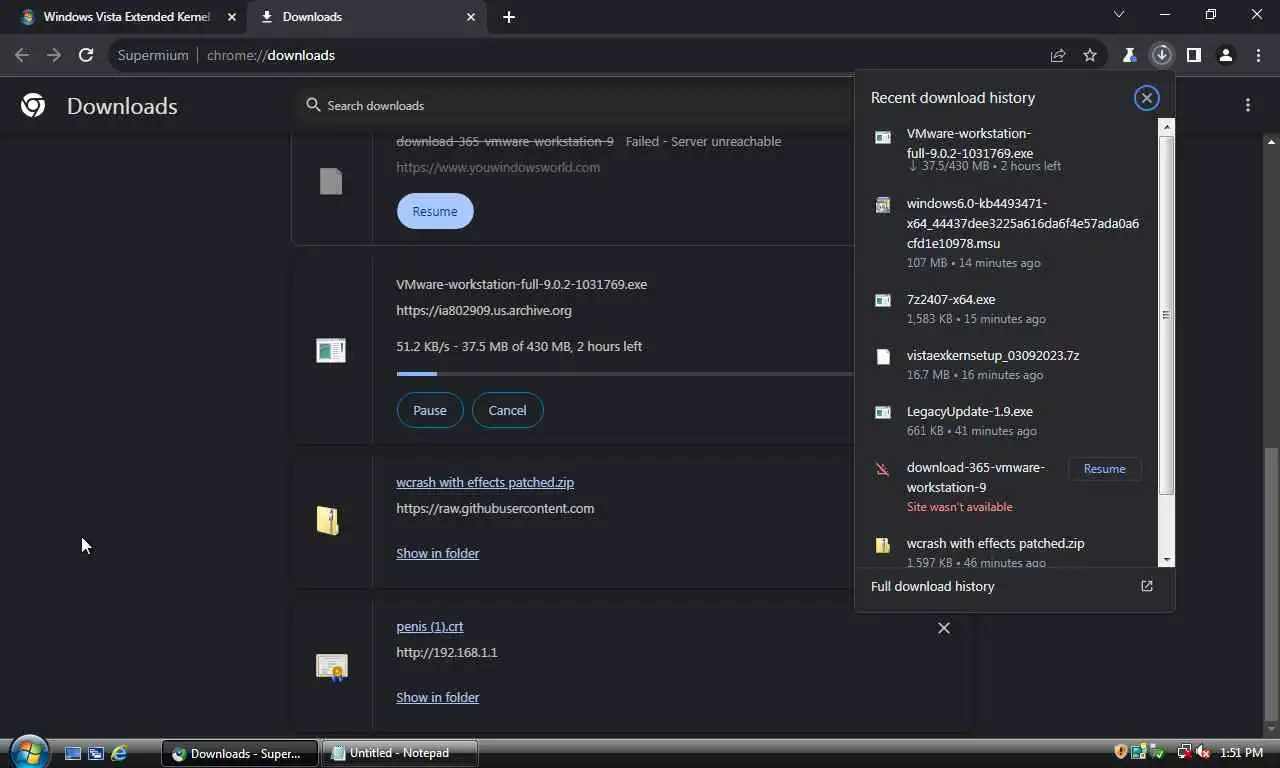Click the VMware exe file icon in list
This screenshot has height=768, width=1280.
(x=331, y=350)
